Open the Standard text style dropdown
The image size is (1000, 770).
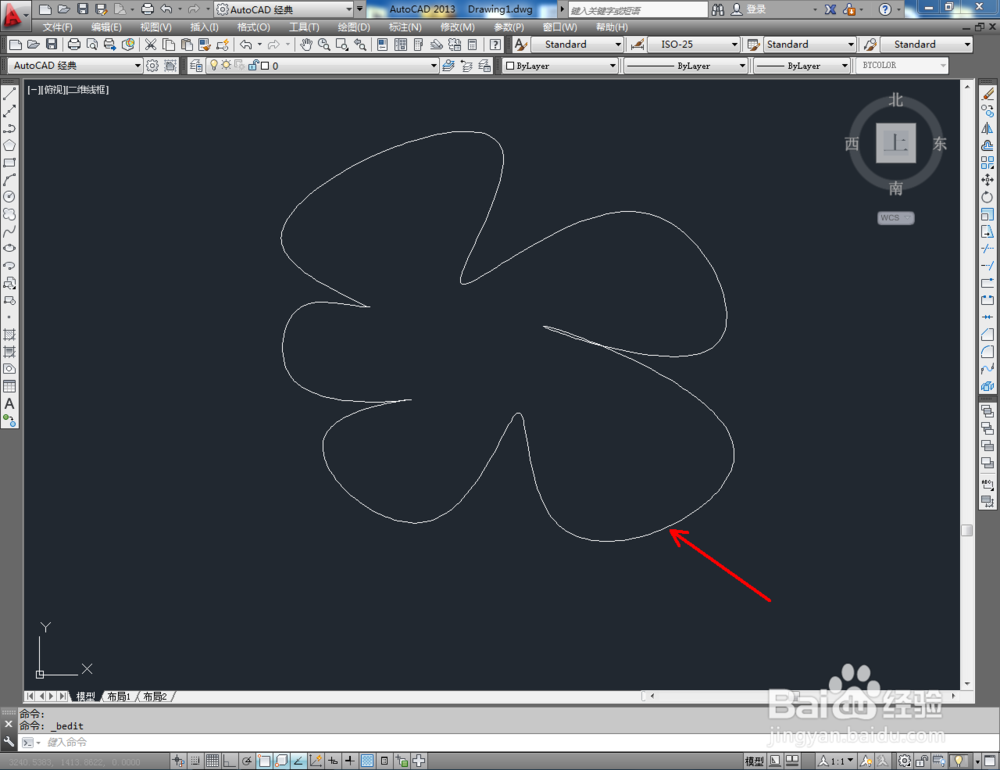click(x=575, y=44)
